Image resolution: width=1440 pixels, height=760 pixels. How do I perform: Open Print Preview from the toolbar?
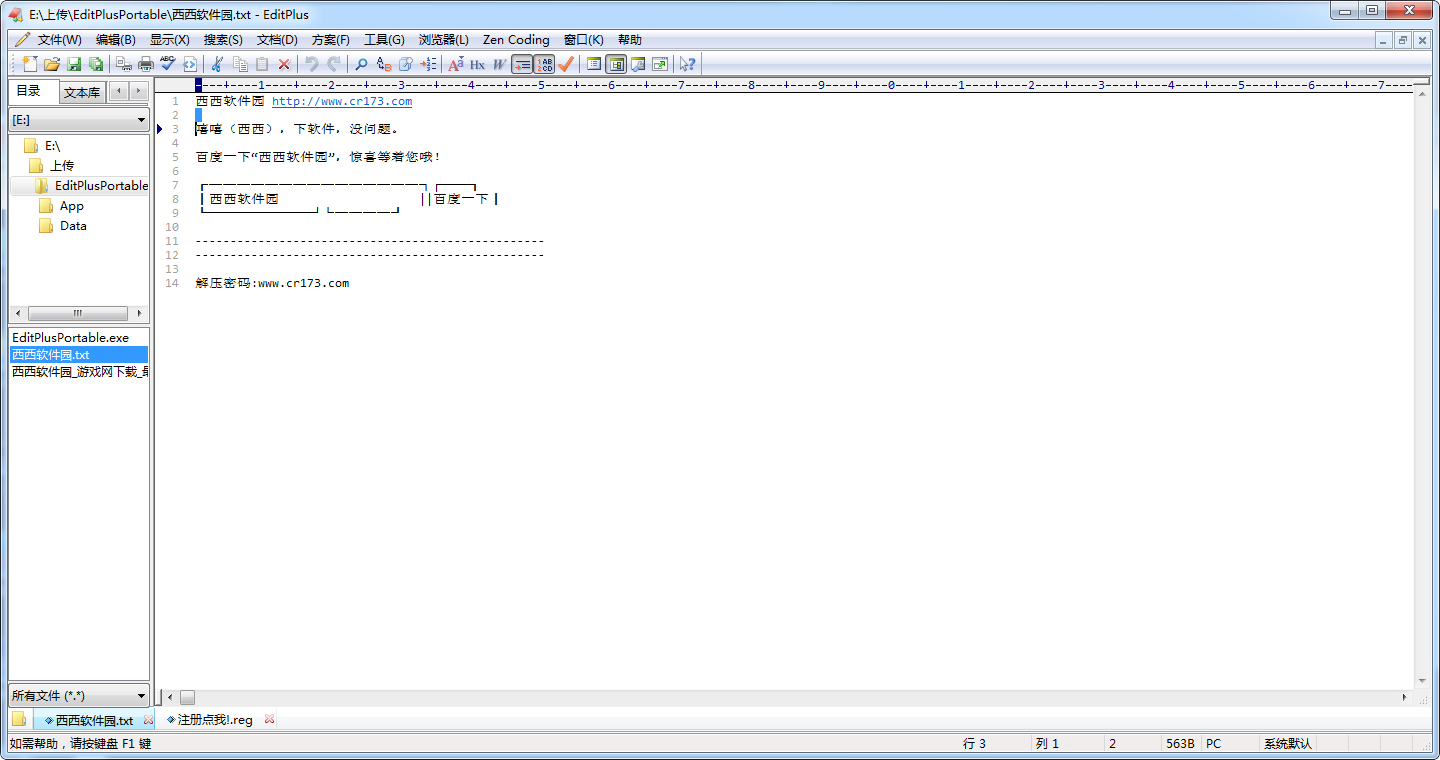[124, 64]
